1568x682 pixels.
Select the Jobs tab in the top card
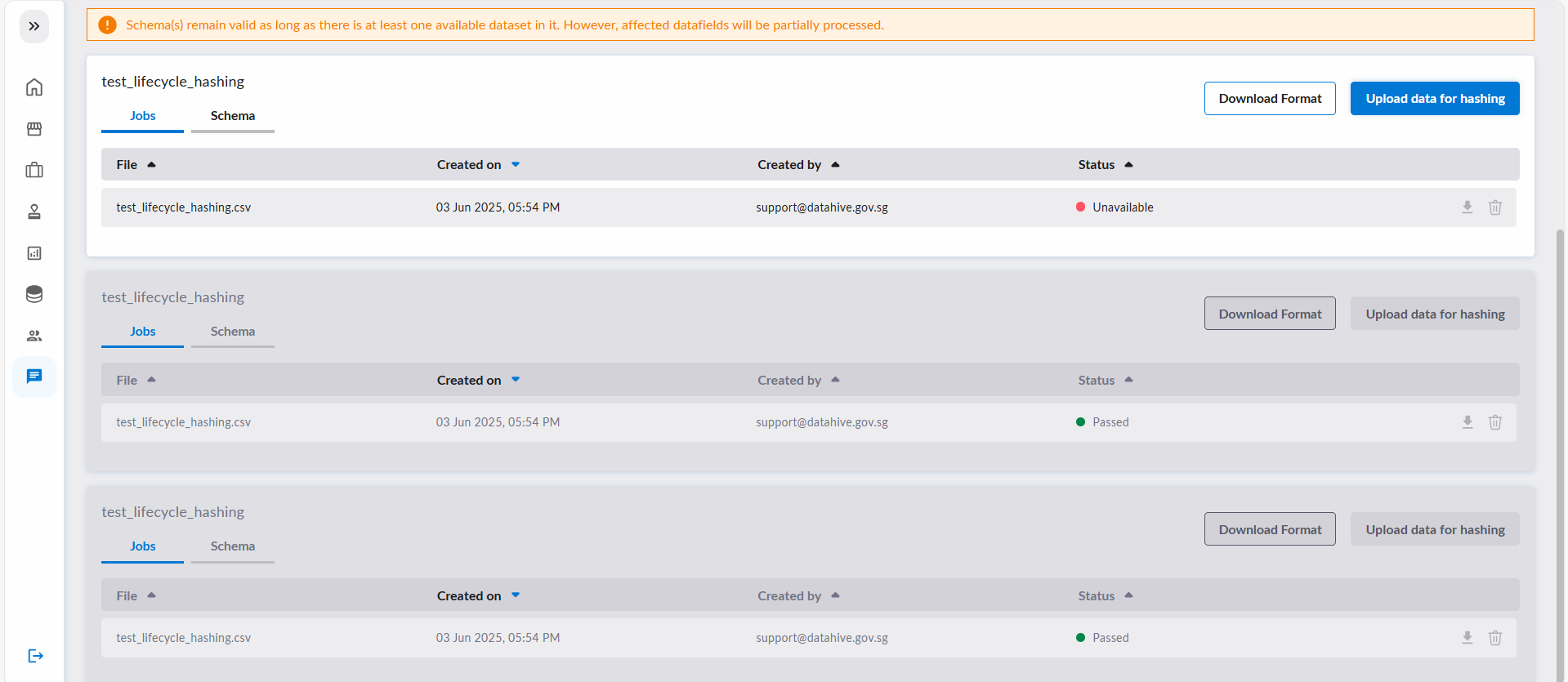(x=143, y=116)
